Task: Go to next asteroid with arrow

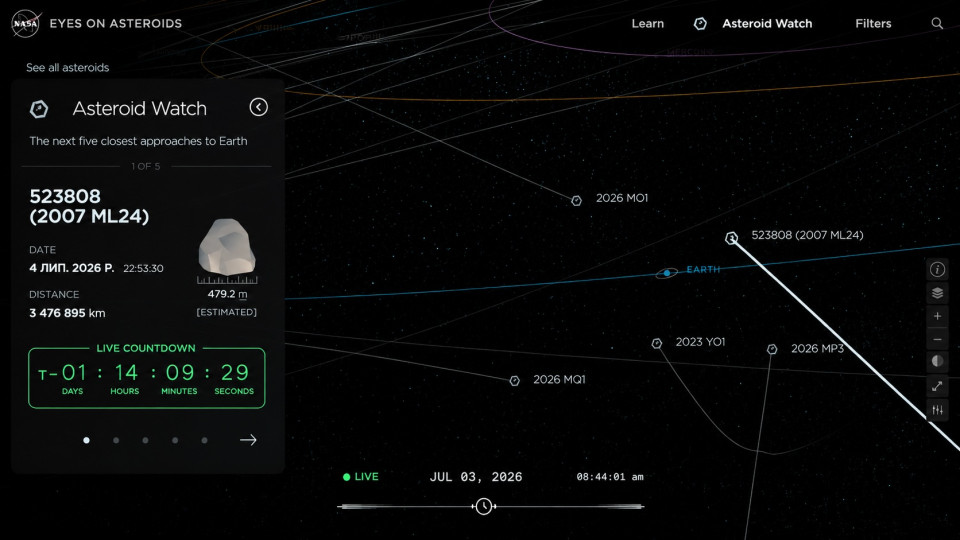Action: click(248, 440)
